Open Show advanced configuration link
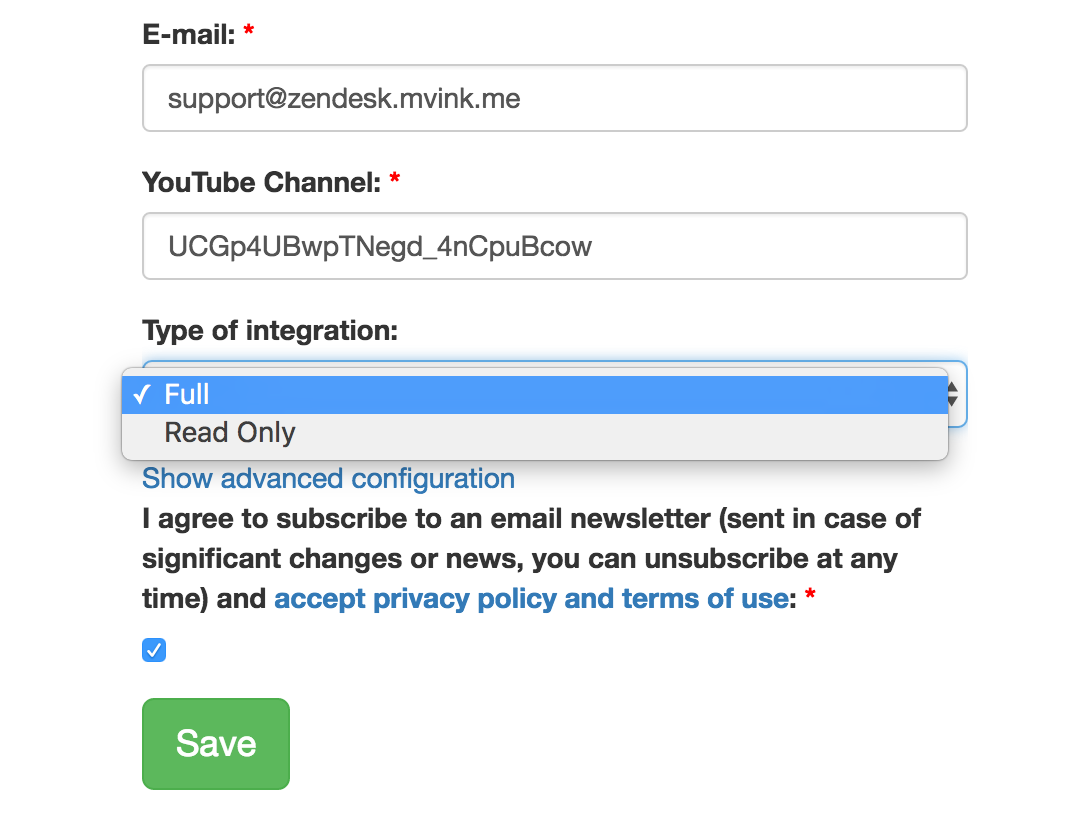1082x840 pixels. [328, 479]
